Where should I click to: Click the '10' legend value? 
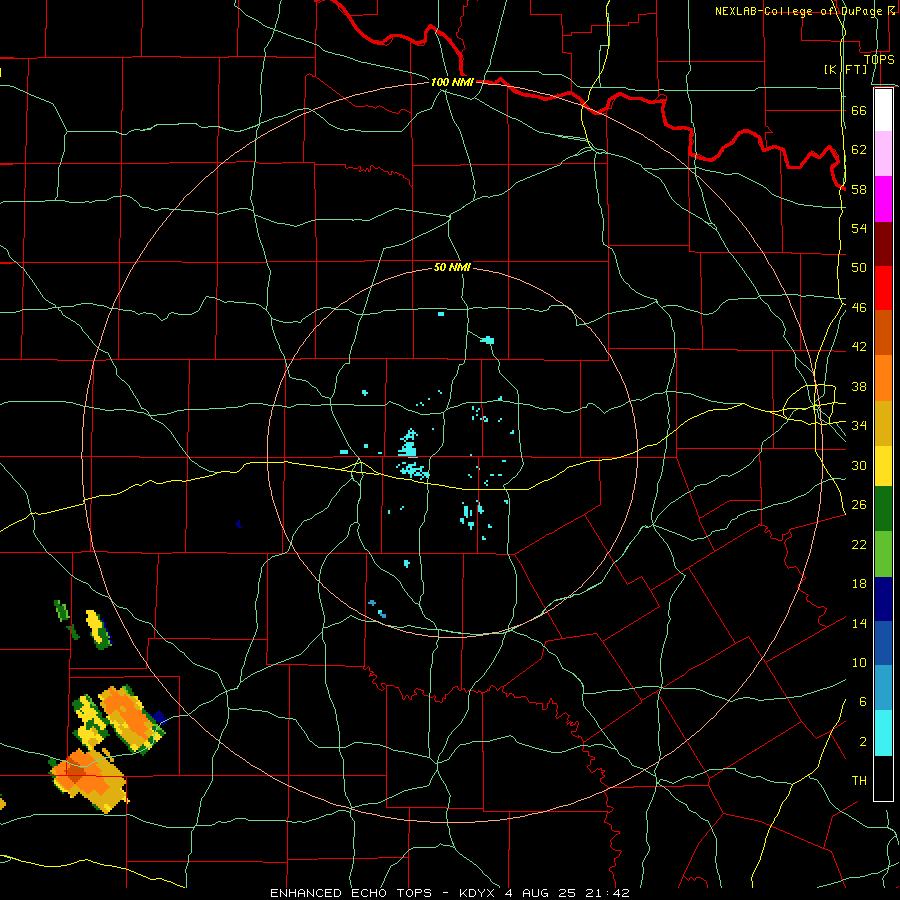coord(859,662)
